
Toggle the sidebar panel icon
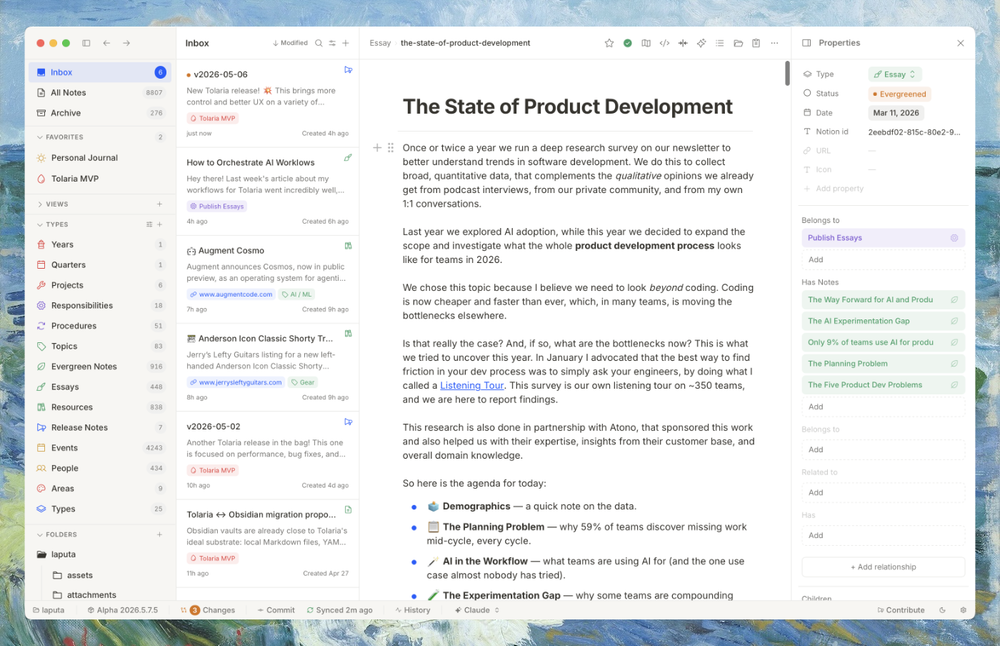[x=86, y=43]
